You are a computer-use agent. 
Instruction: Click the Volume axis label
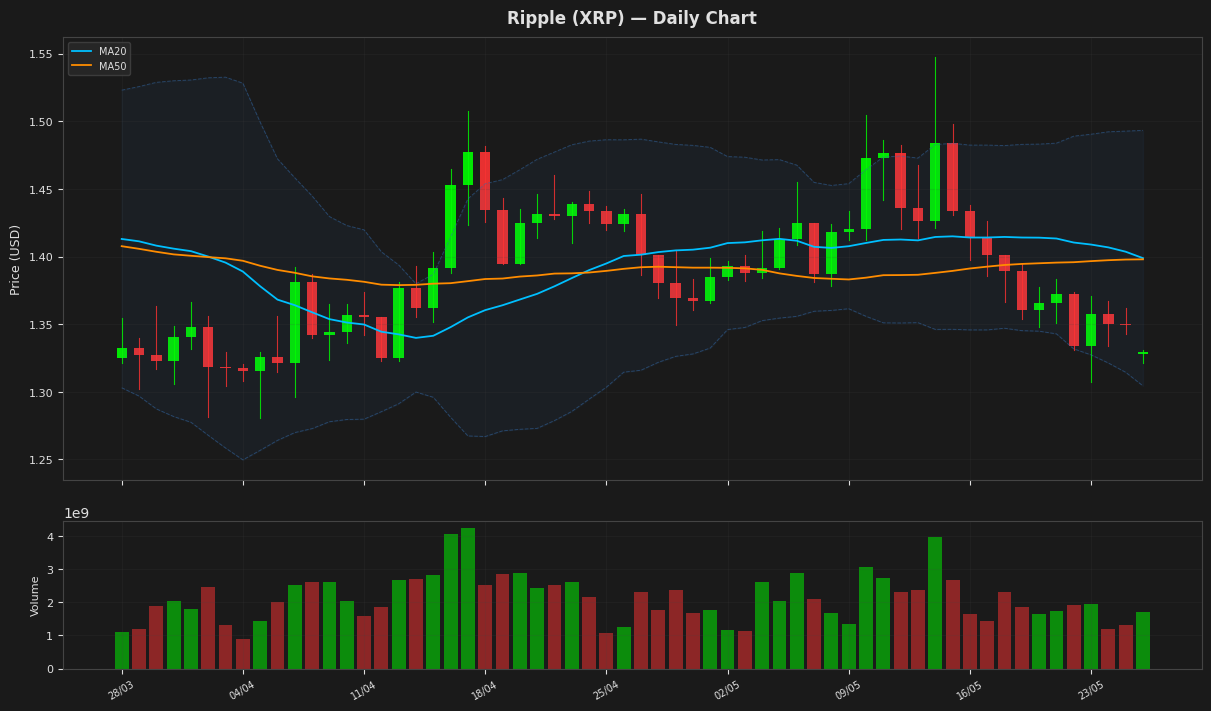pos(36,595)
